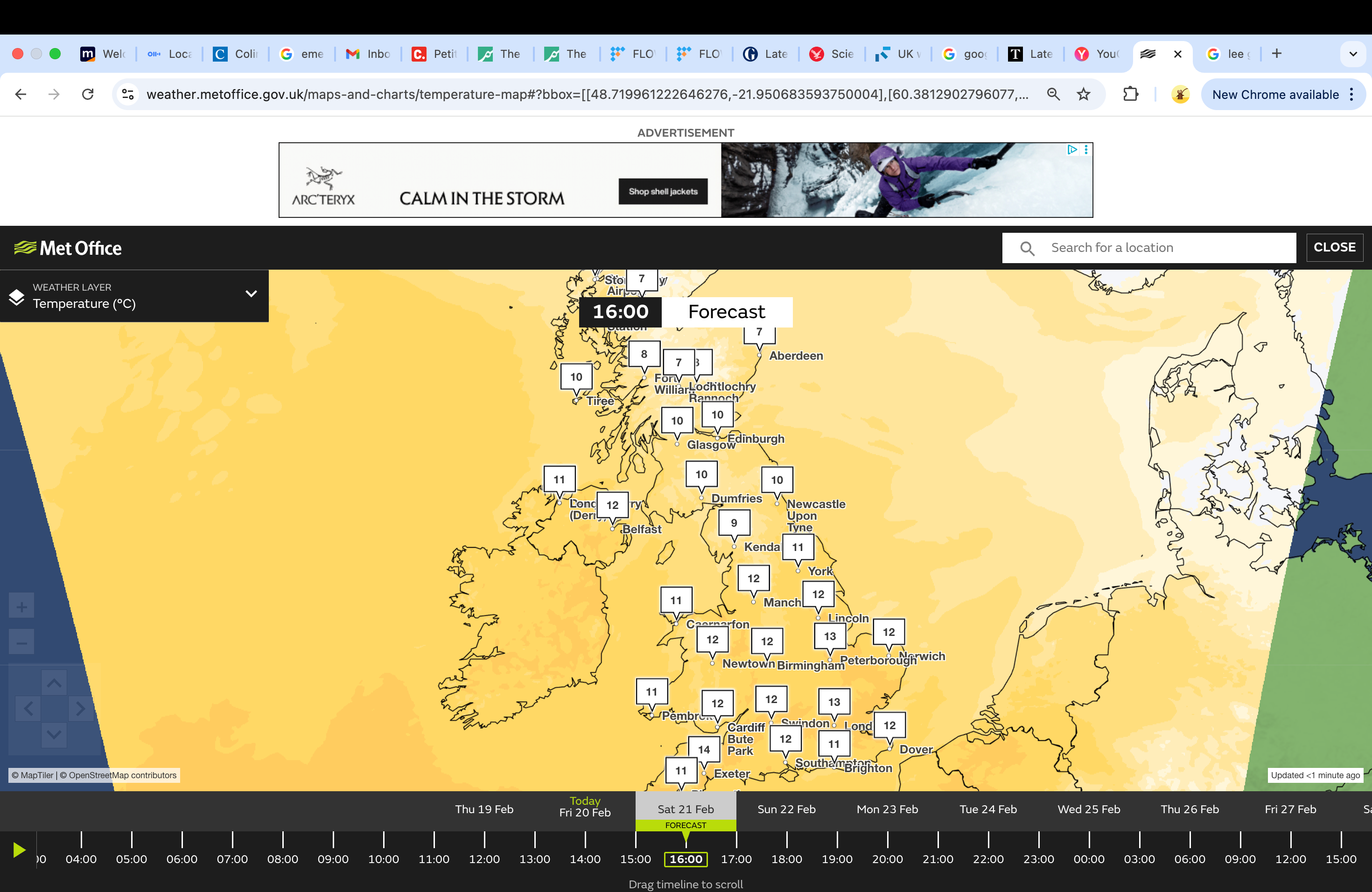Click the pan-up arrow on map navigation pad
Image resolution: width=1372 pixels, height=892 pixels.
54,683
